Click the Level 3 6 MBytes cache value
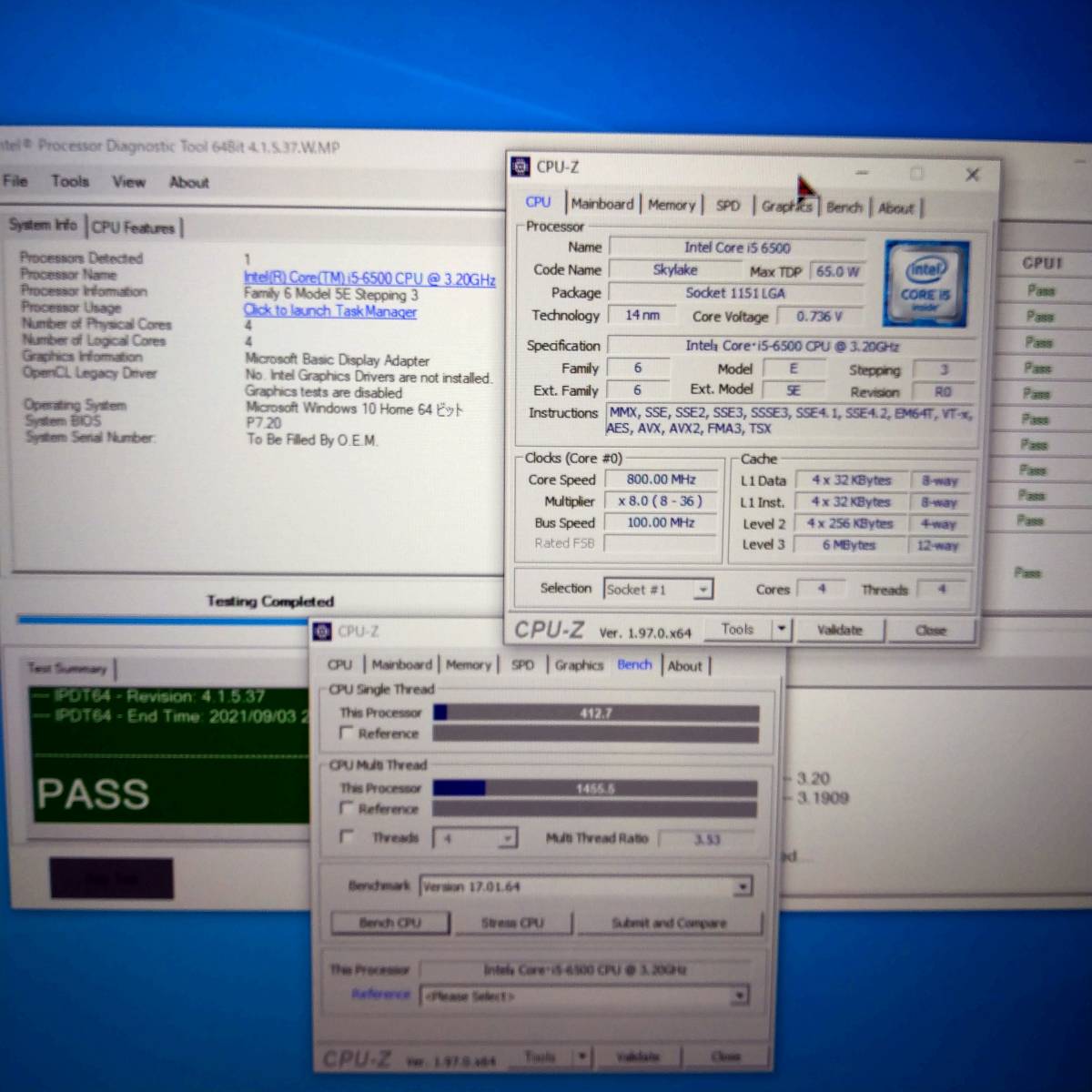Screen dimensions: 1092x1092 tap(848, 545)
